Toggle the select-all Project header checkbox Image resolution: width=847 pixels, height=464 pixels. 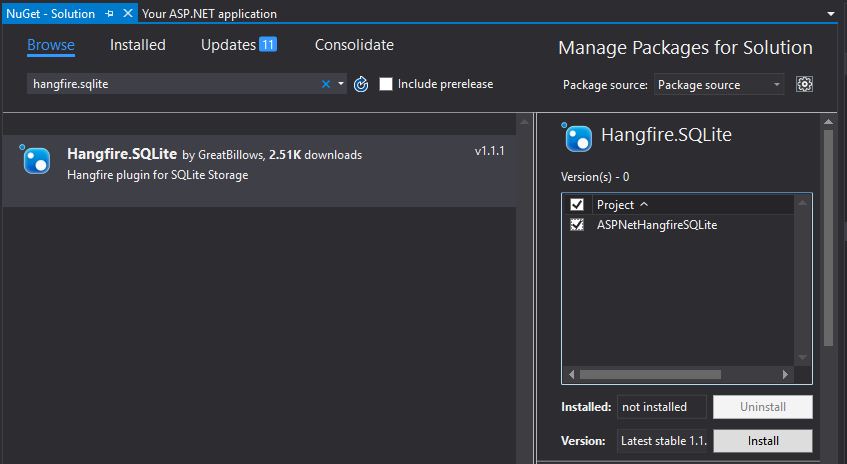[x=577, y=205]
